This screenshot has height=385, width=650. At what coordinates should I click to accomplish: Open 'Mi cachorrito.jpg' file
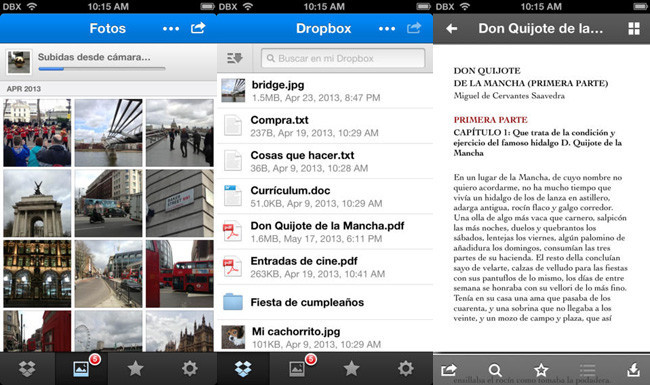(325, 337)
